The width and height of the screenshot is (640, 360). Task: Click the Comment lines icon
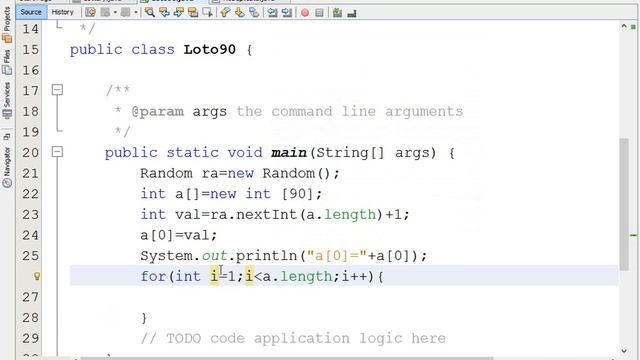tap(337, 13)
